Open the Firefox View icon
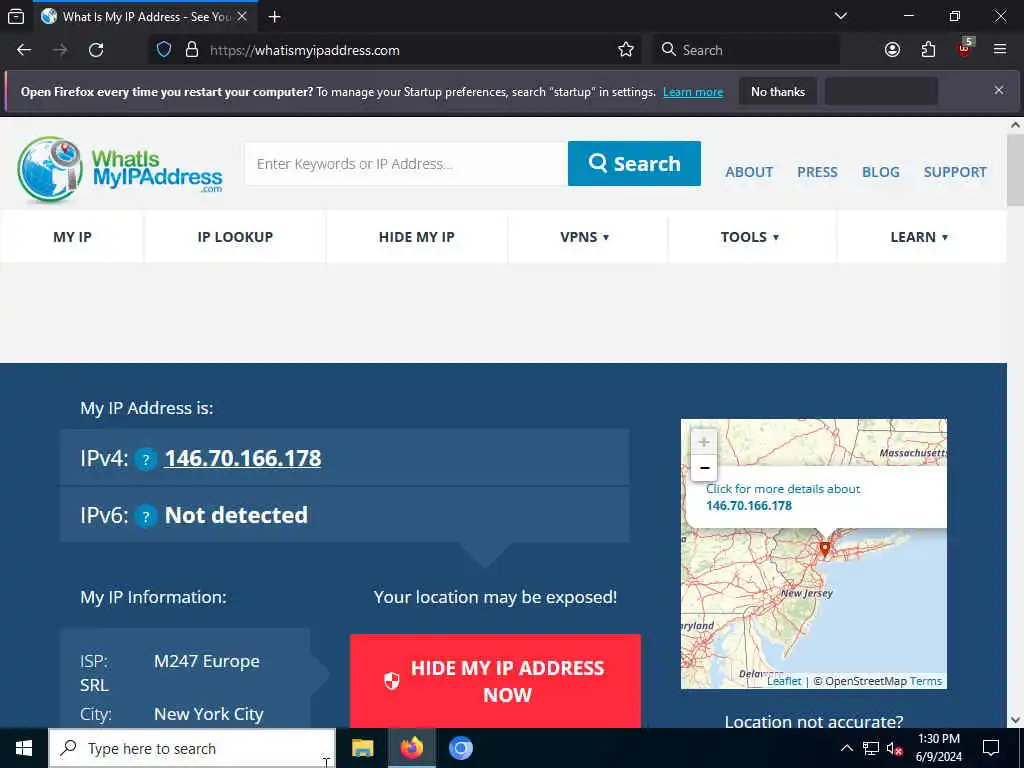This screenshot has width=1024, height=768. [16, 16]
